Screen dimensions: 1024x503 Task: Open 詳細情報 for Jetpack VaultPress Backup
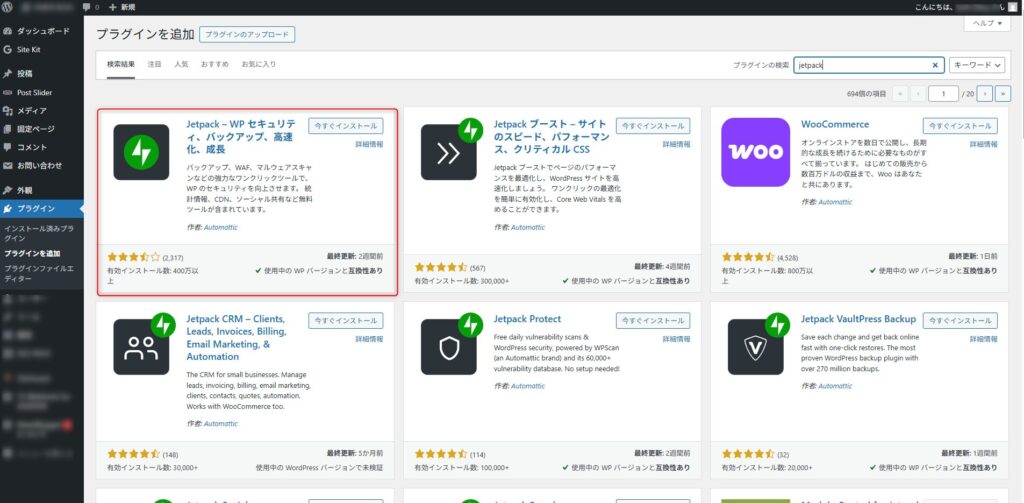pos(984,339)
